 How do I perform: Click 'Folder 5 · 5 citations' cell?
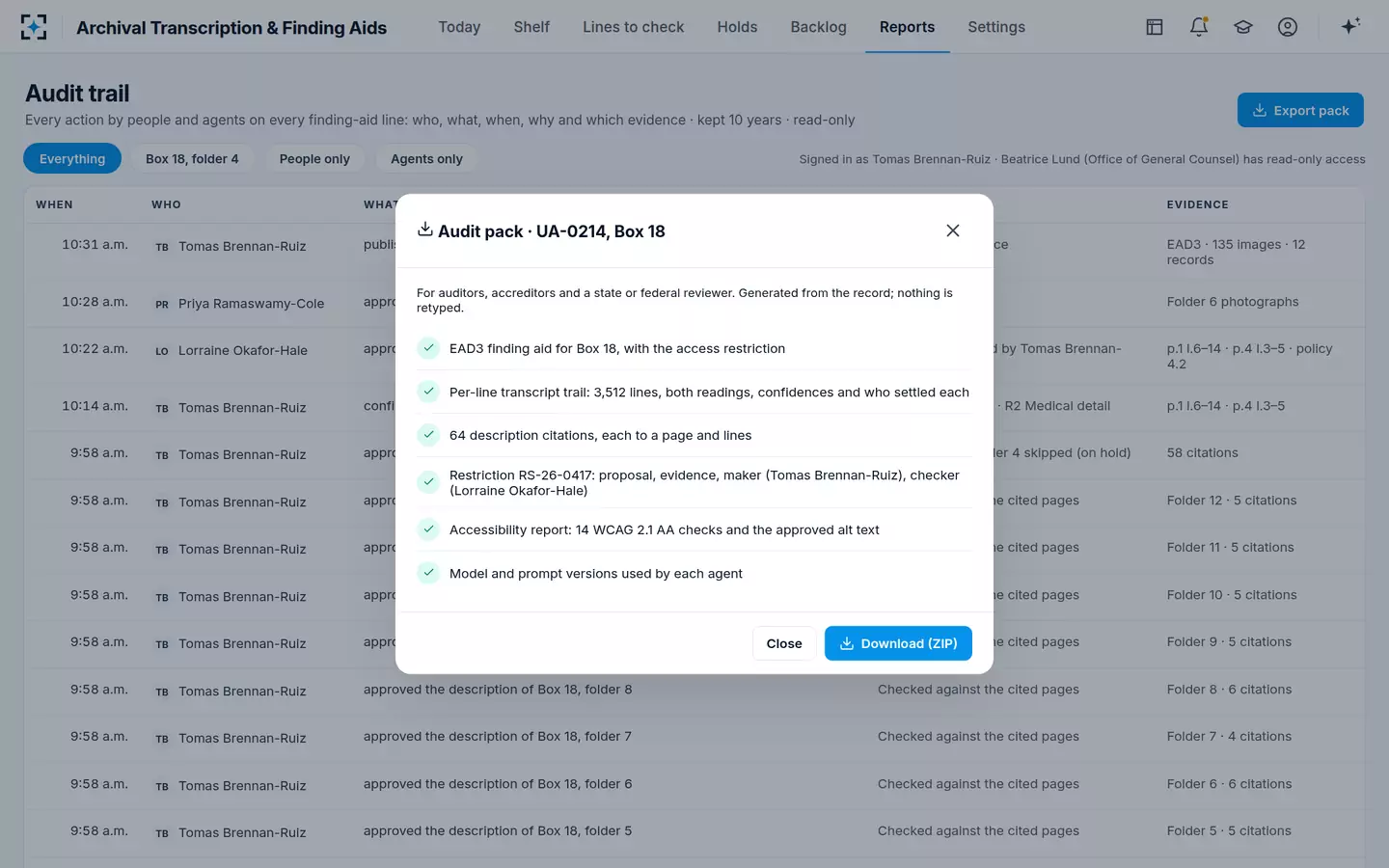pos(1229,830)
